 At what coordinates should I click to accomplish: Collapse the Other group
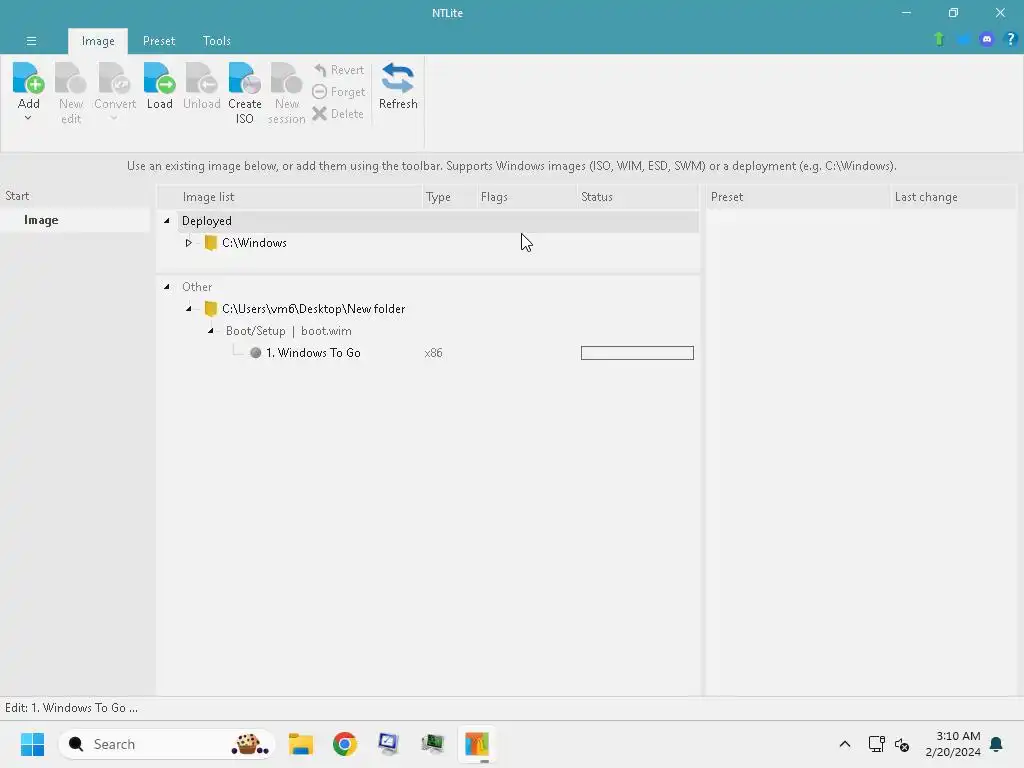(167, 287)
